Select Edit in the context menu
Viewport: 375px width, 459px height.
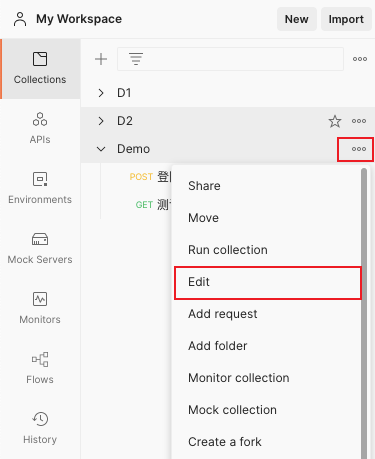click(267, 282)
